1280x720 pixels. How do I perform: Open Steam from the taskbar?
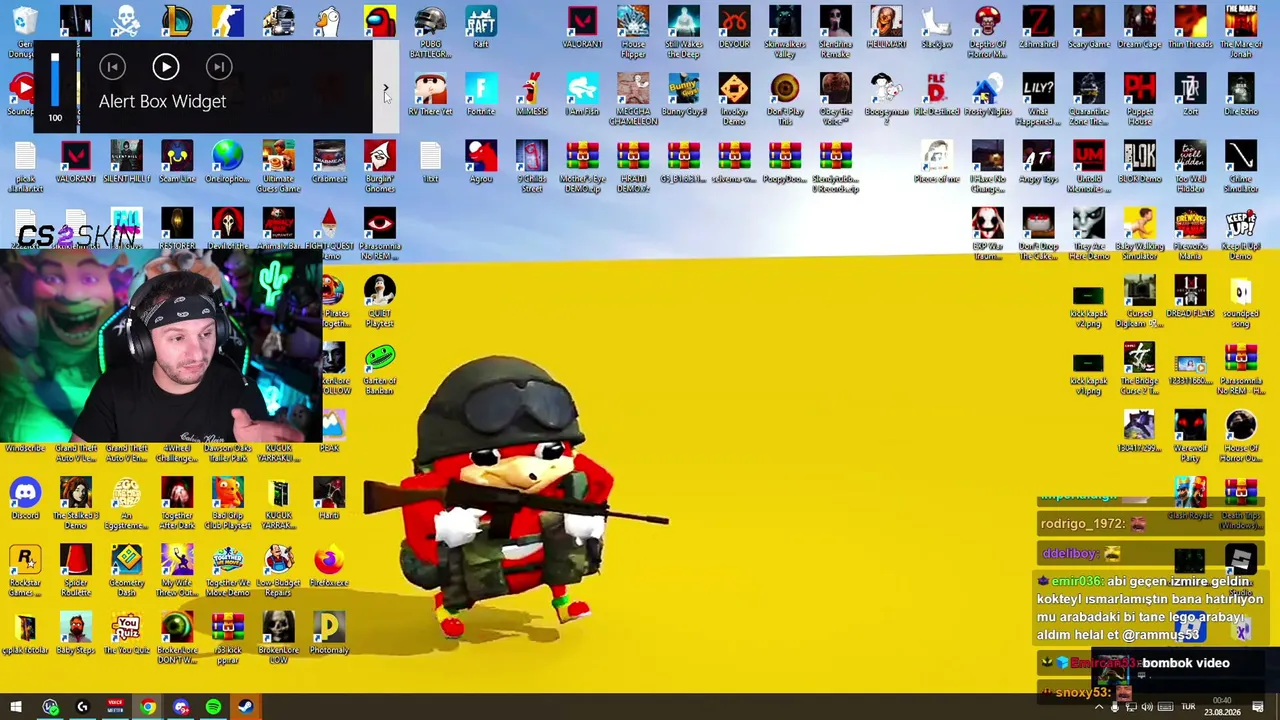pos(245,707)
